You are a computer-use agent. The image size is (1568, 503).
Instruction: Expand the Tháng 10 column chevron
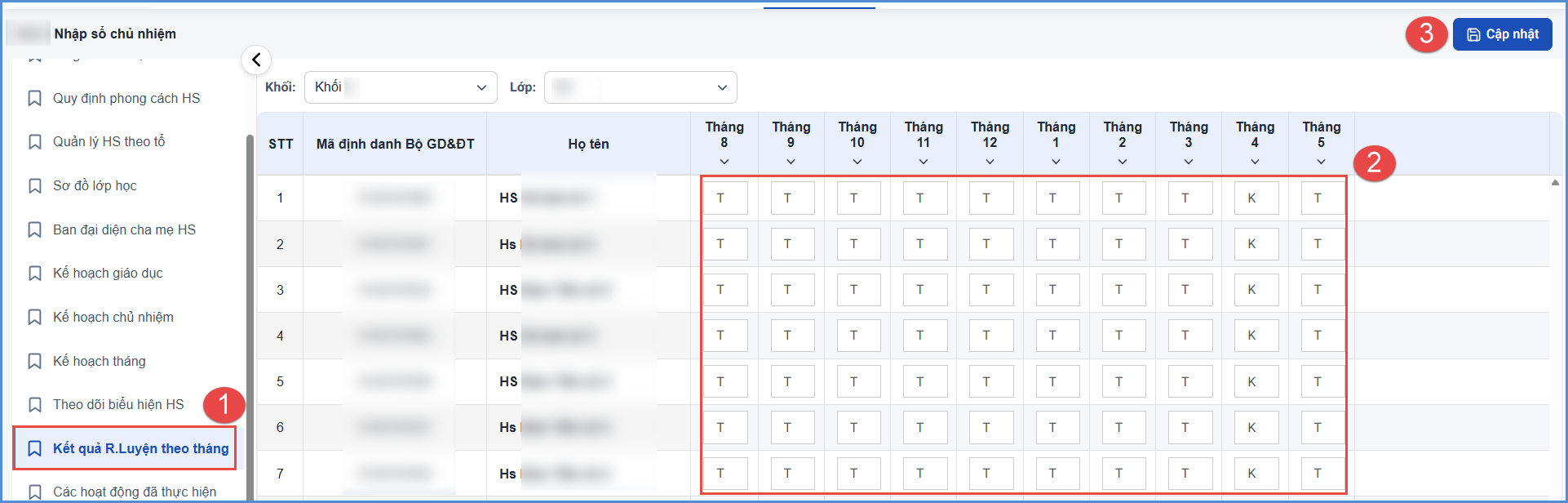(x=857, y=162)
